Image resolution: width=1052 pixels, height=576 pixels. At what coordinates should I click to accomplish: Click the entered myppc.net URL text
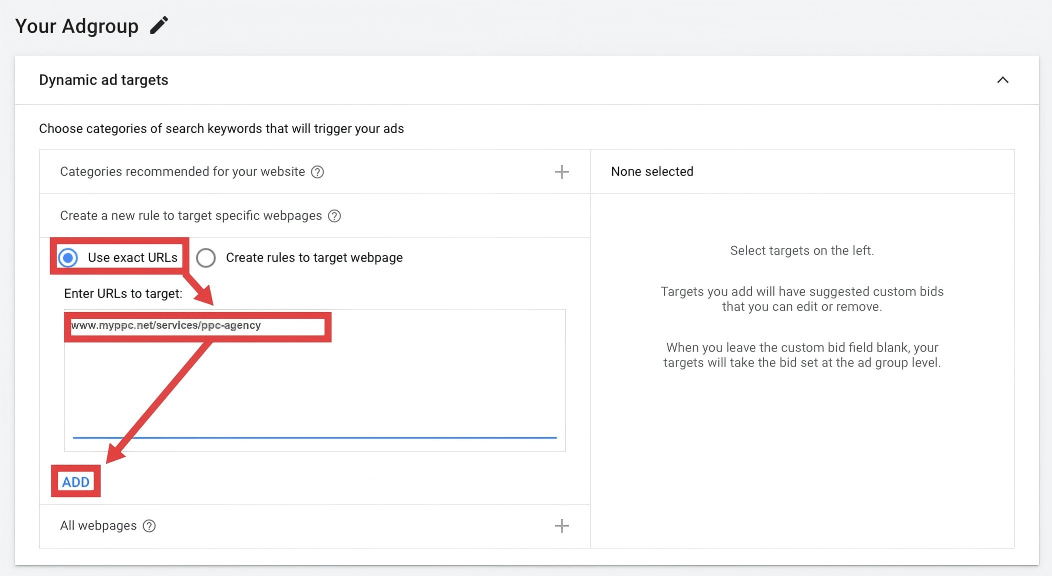pos(166,326)
